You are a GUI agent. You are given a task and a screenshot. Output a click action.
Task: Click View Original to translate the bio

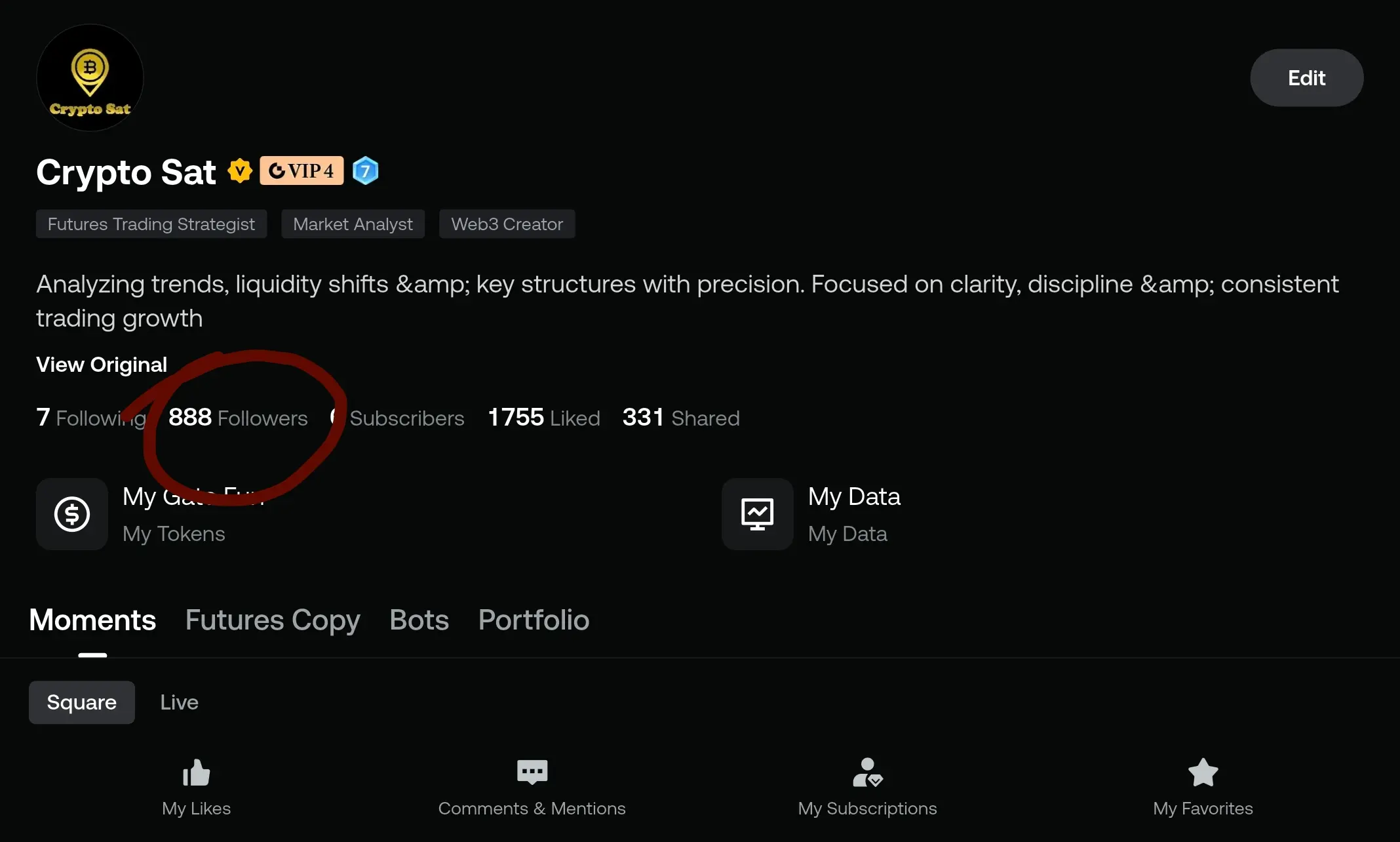click(x=101, y=365)
